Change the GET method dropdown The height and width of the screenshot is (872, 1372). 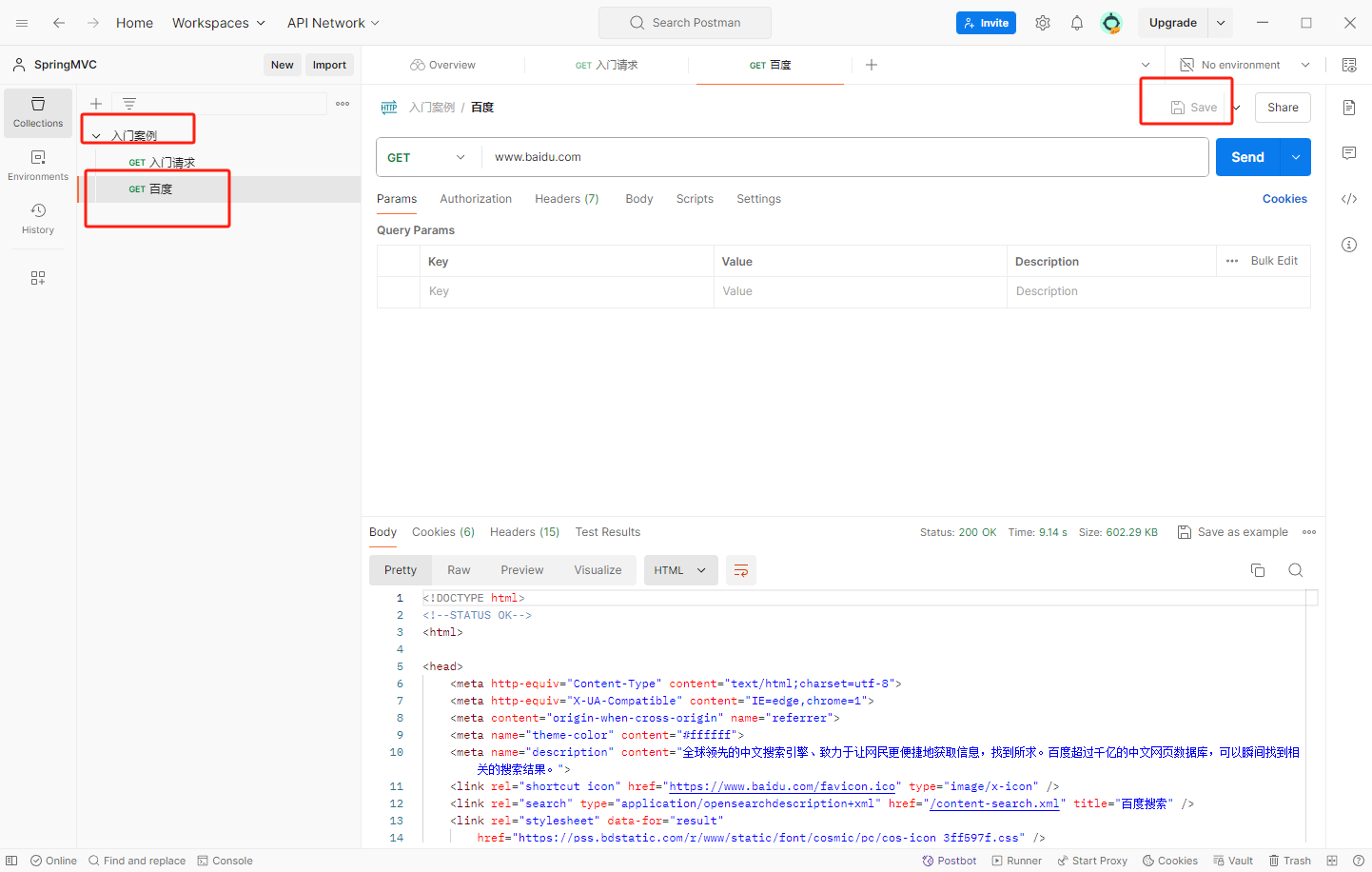(426, 157)
